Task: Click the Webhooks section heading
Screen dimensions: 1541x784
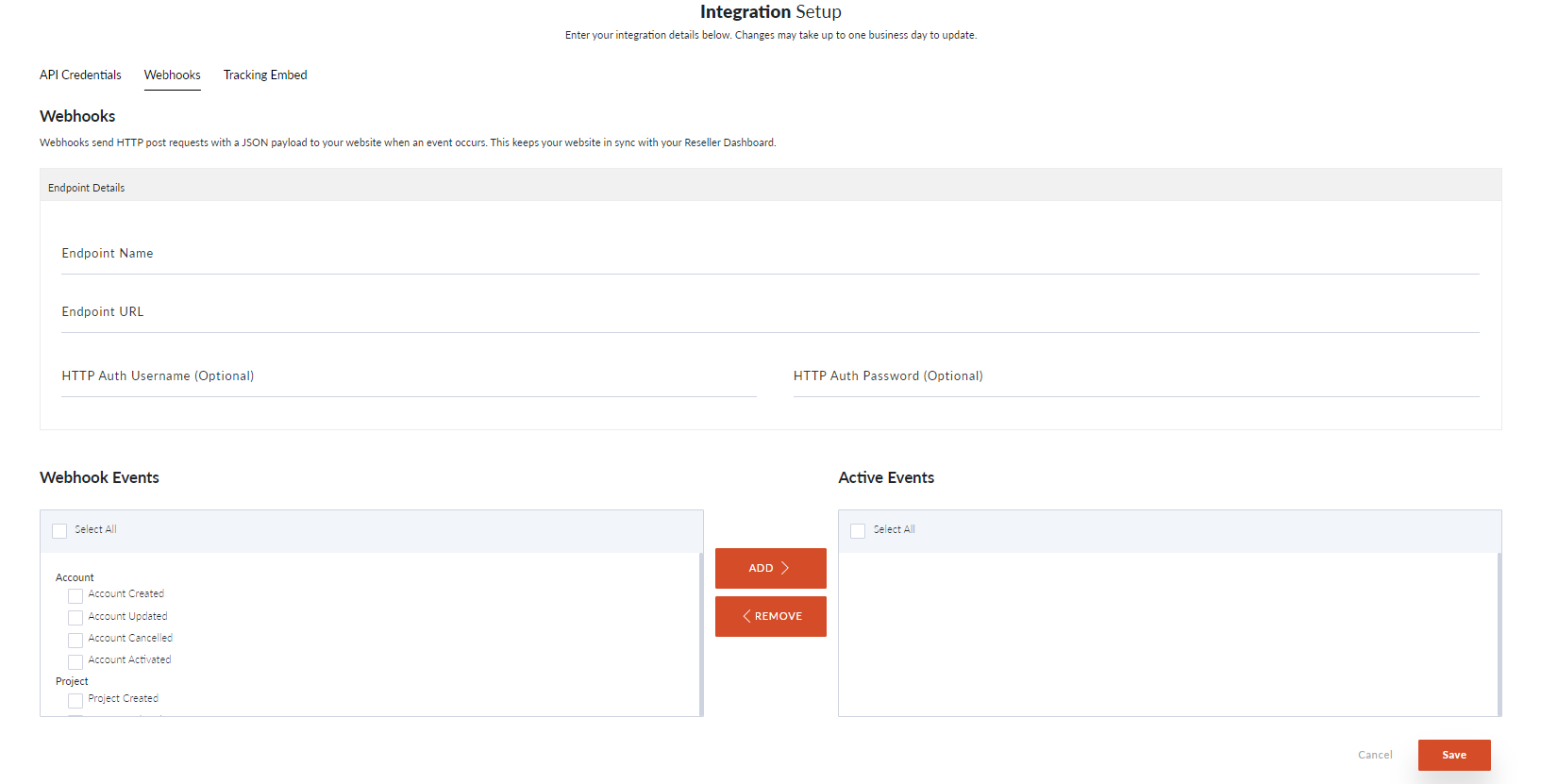Action: tap(77, 116)
